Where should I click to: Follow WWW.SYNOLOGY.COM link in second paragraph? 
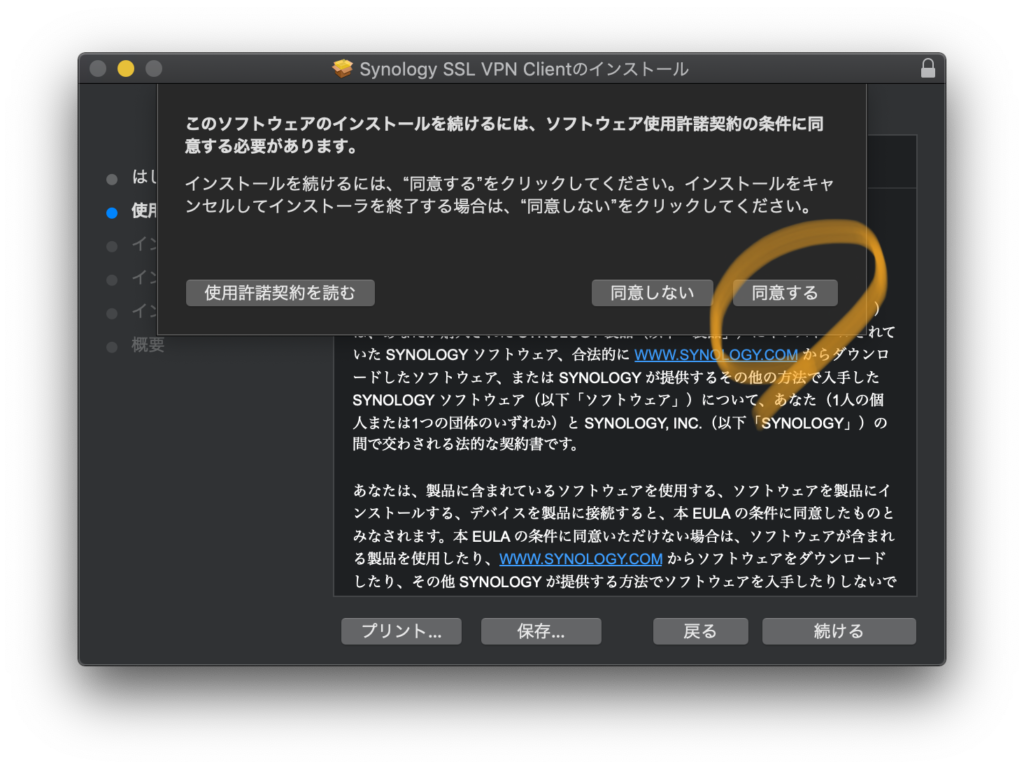point(581,558)
